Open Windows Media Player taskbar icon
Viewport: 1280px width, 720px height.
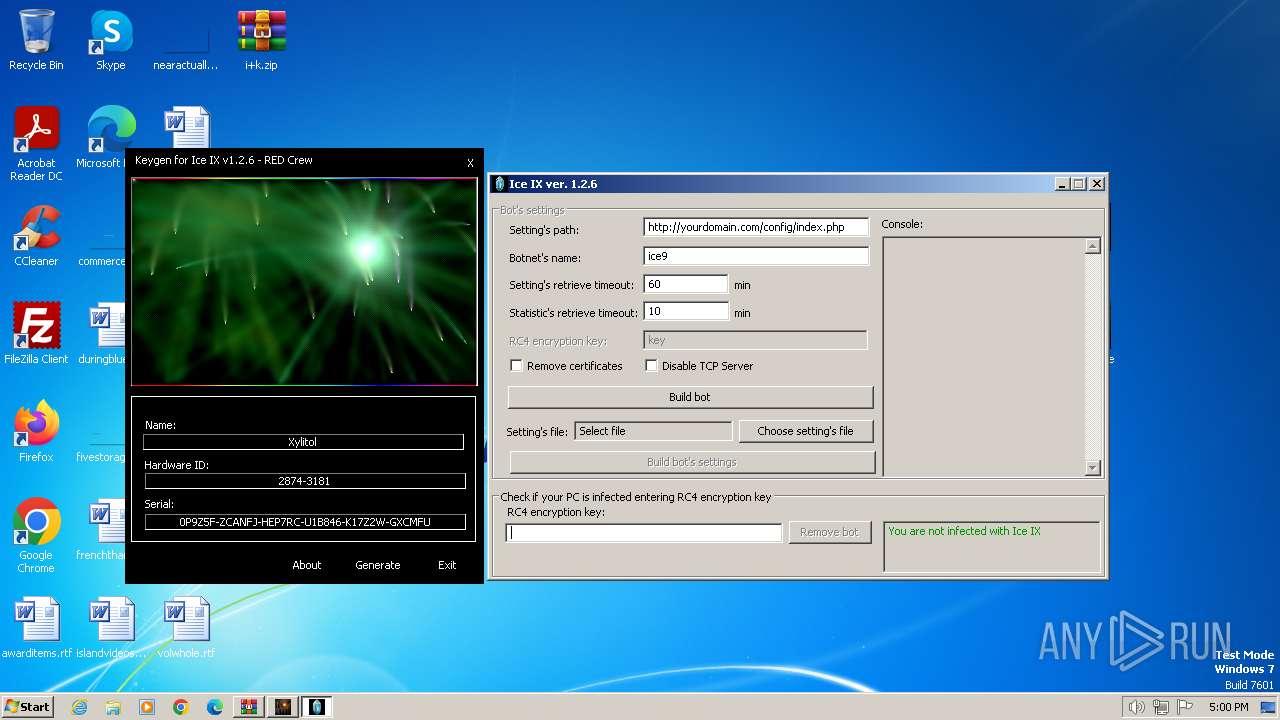pos(147,707)
